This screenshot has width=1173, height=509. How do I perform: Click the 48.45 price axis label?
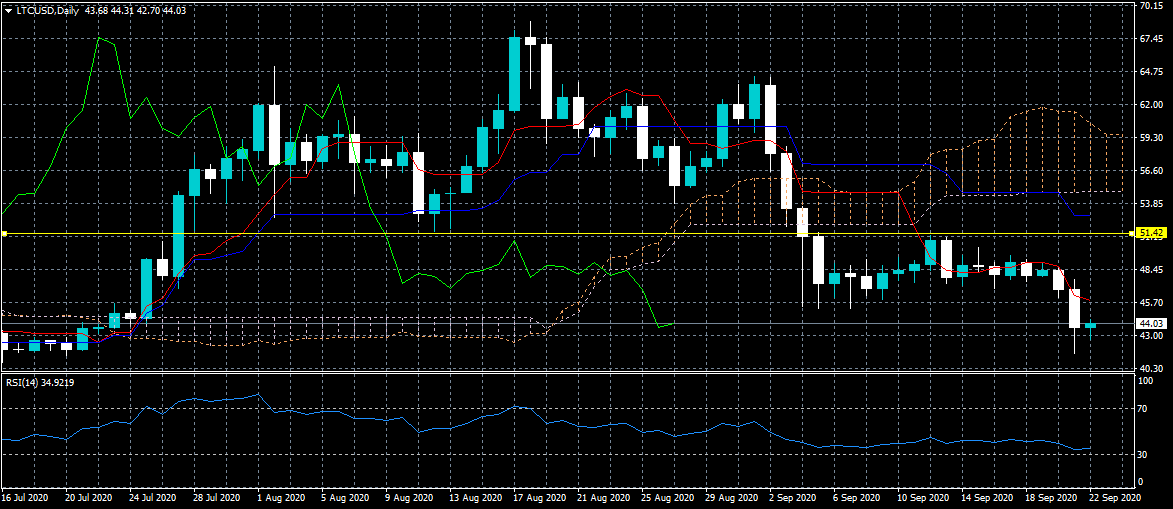[1151, 269]
